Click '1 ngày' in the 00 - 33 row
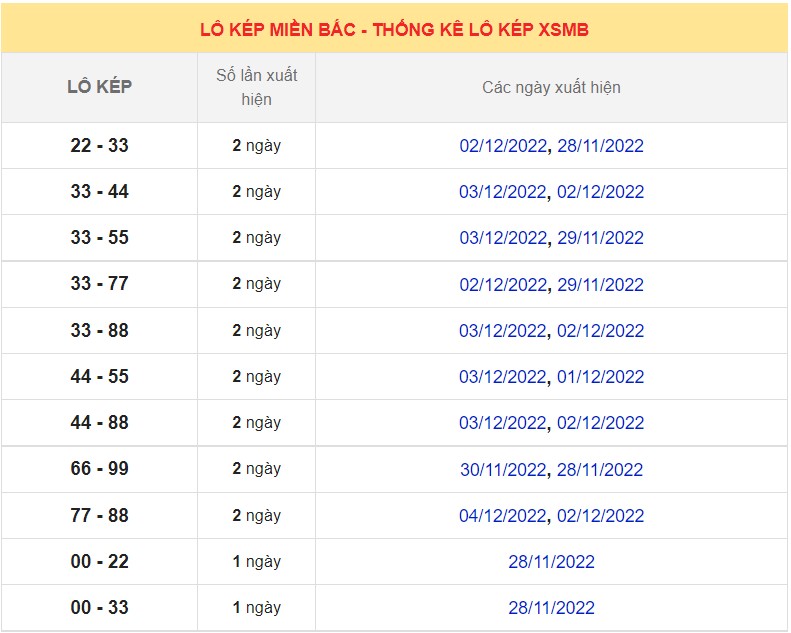Viewport: 791px width, 633px height. tap(256, 607)
